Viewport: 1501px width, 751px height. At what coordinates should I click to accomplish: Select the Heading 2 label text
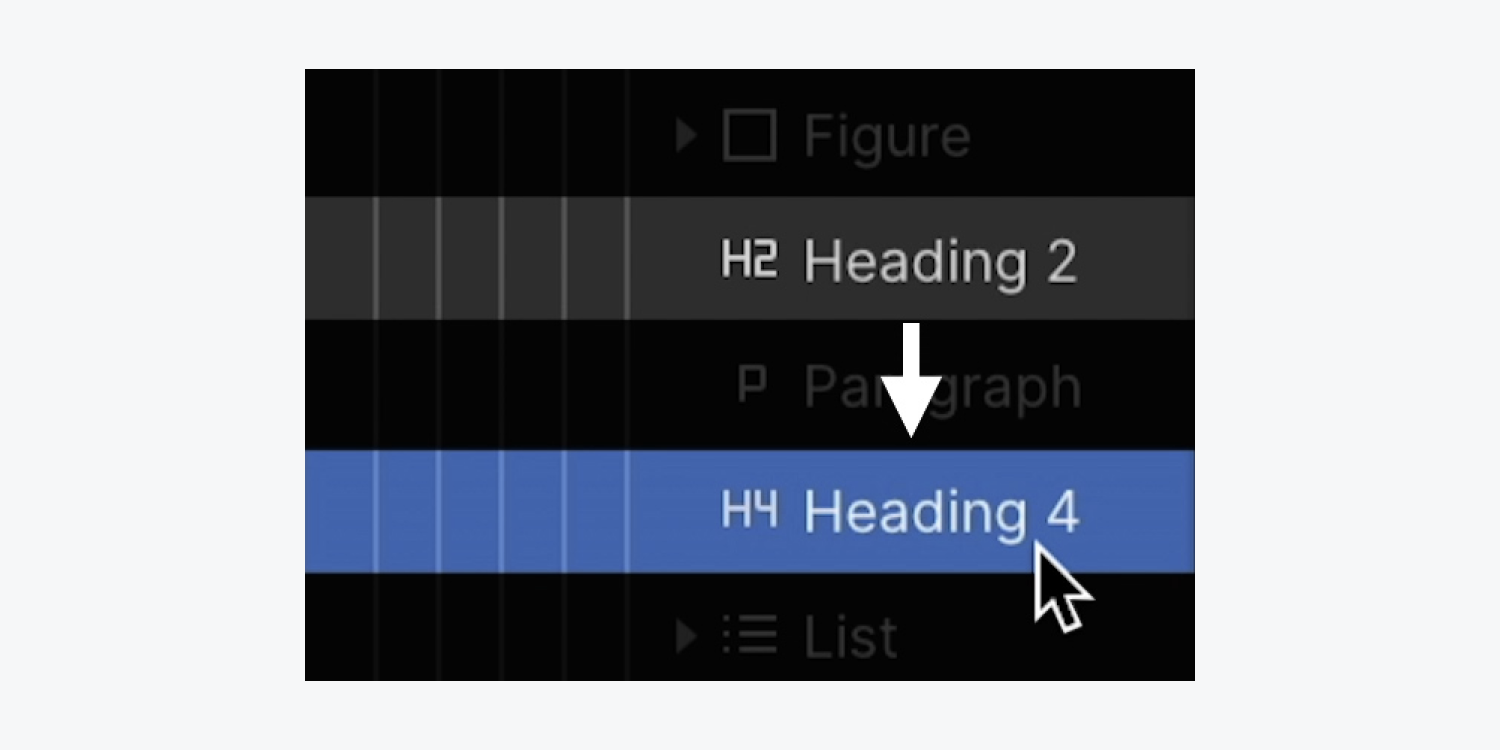pos(941,261)
